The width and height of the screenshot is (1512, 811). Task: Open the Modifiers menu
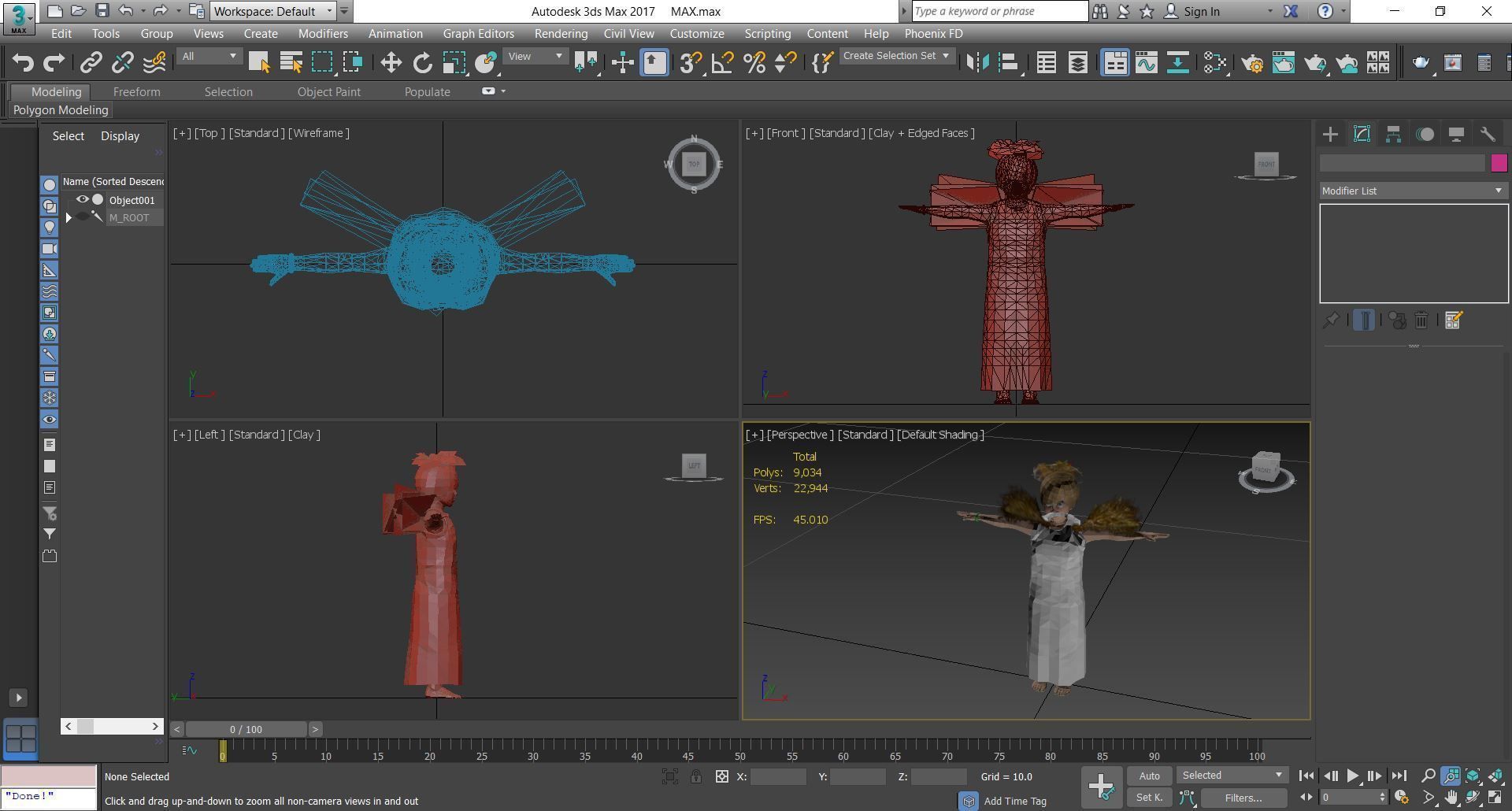323,34
